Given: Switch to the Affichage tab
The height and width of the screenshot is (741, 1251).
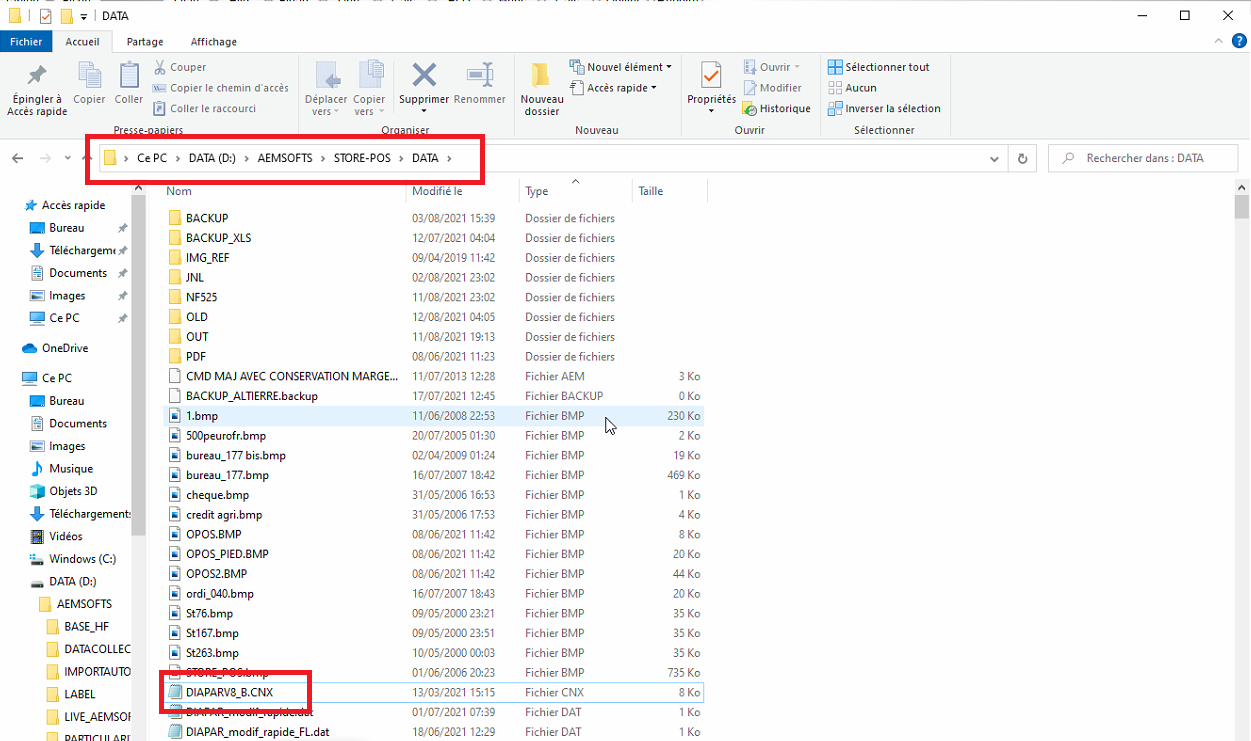Looking at the screenshot, I should pos(214,42).
